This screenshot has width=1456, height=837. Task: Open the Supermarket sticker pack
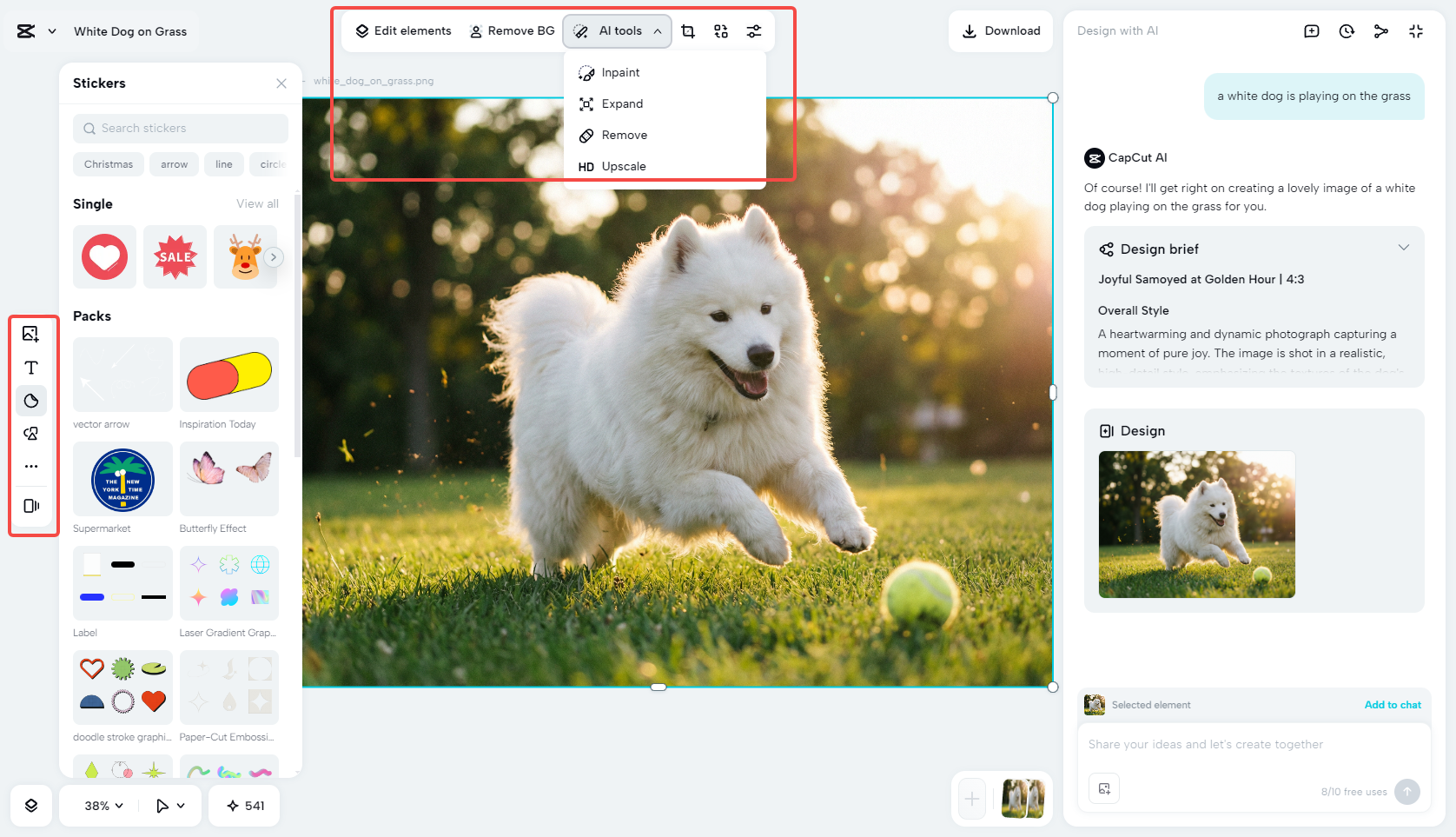click(122, 479)
